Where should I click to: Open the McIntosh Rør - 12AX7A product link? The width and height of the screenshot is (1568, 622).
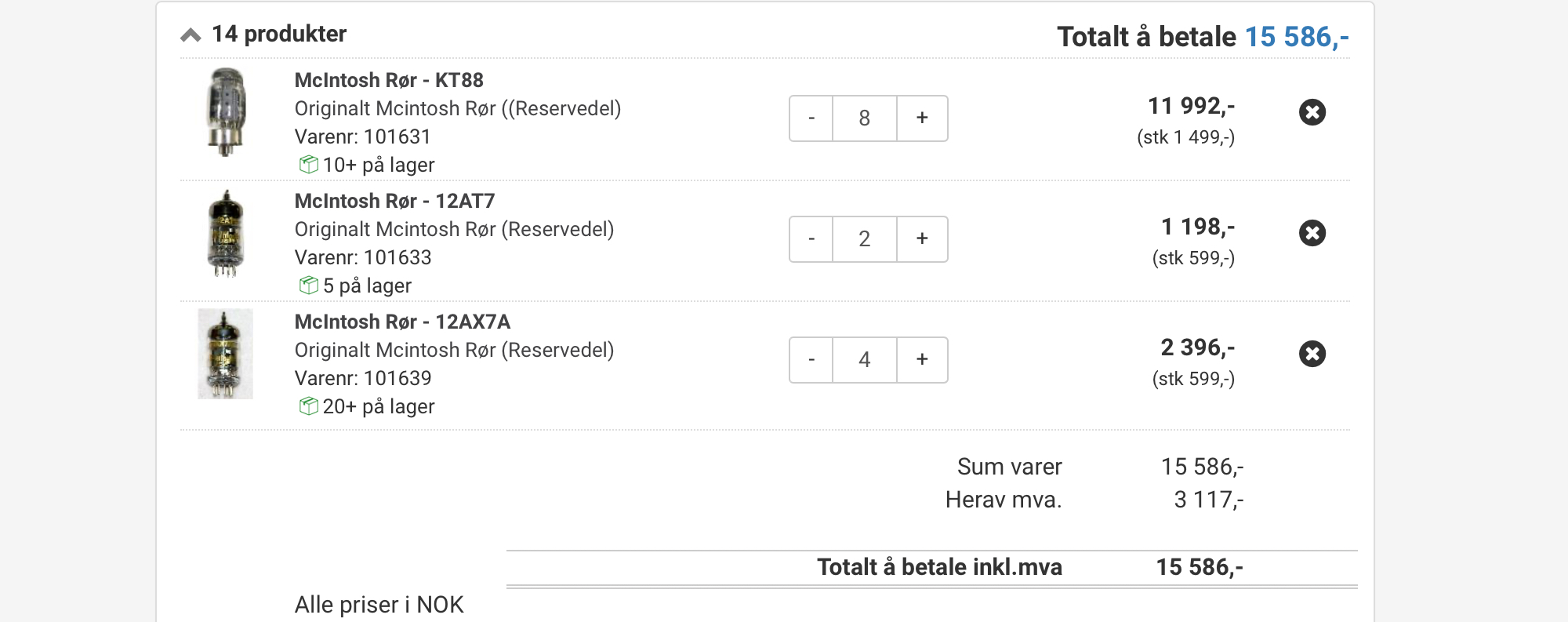pos(402,322)
